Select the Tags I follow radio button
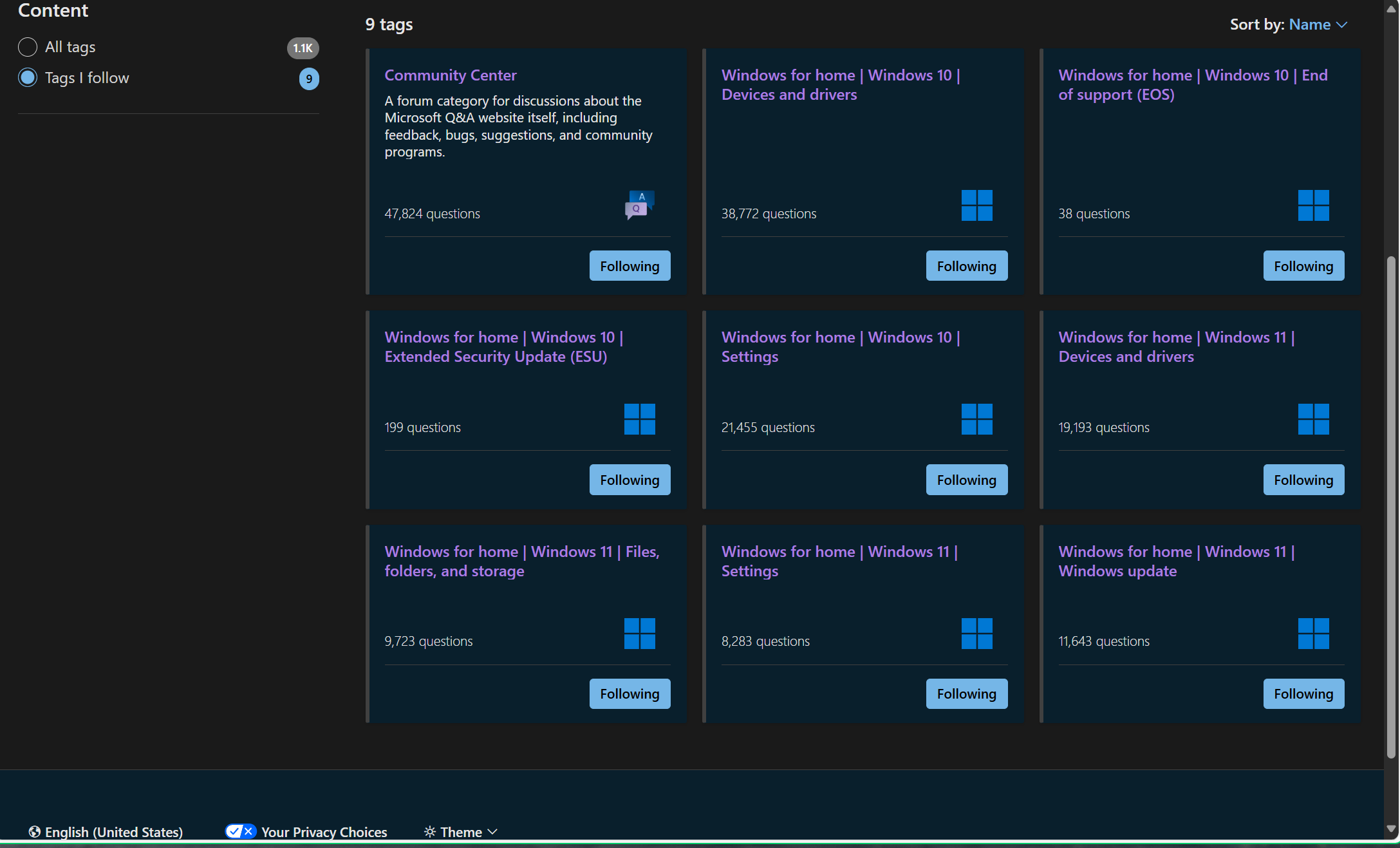Screen dimensions: 1400x848 28,77
